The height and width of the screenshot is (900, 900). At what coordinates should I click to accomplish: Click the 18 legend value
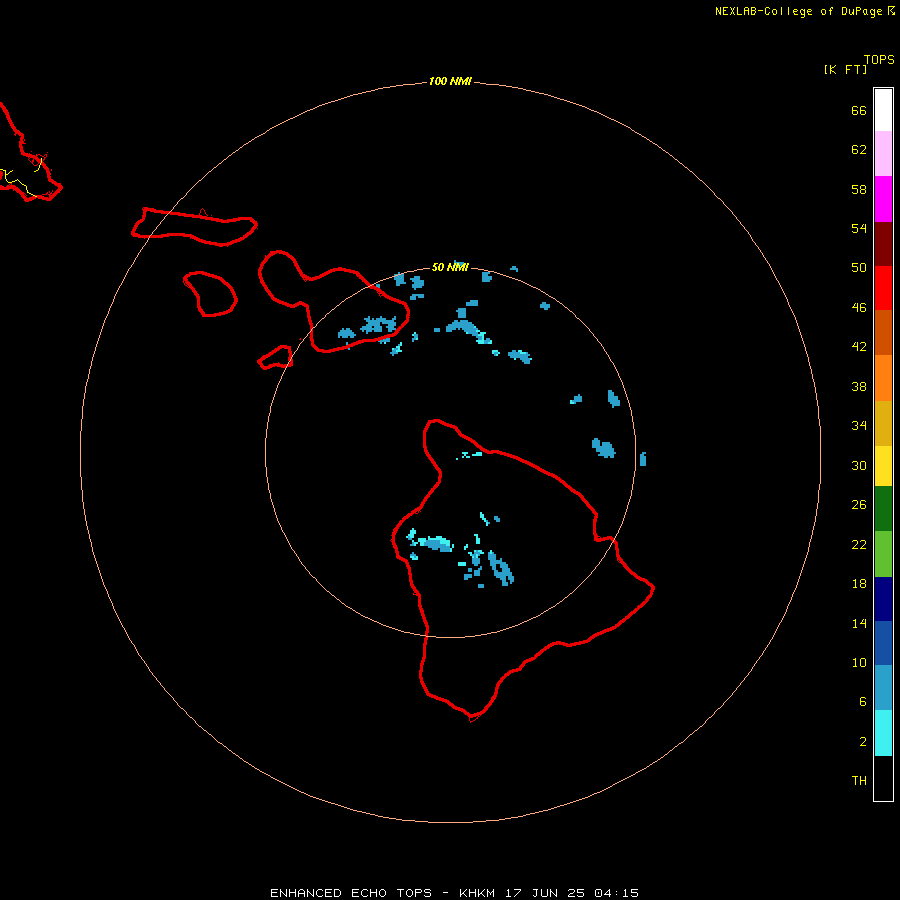click(x=859, y=584)
